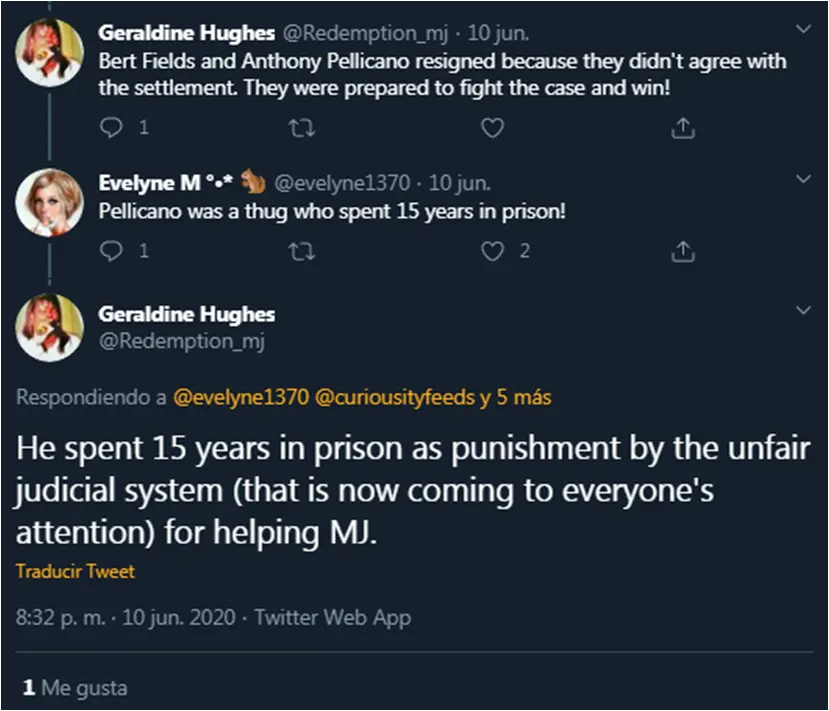This screenshot has height=711, width=829.
Task: Click the Traducir Tweet link
Action: tap(75, 572)
